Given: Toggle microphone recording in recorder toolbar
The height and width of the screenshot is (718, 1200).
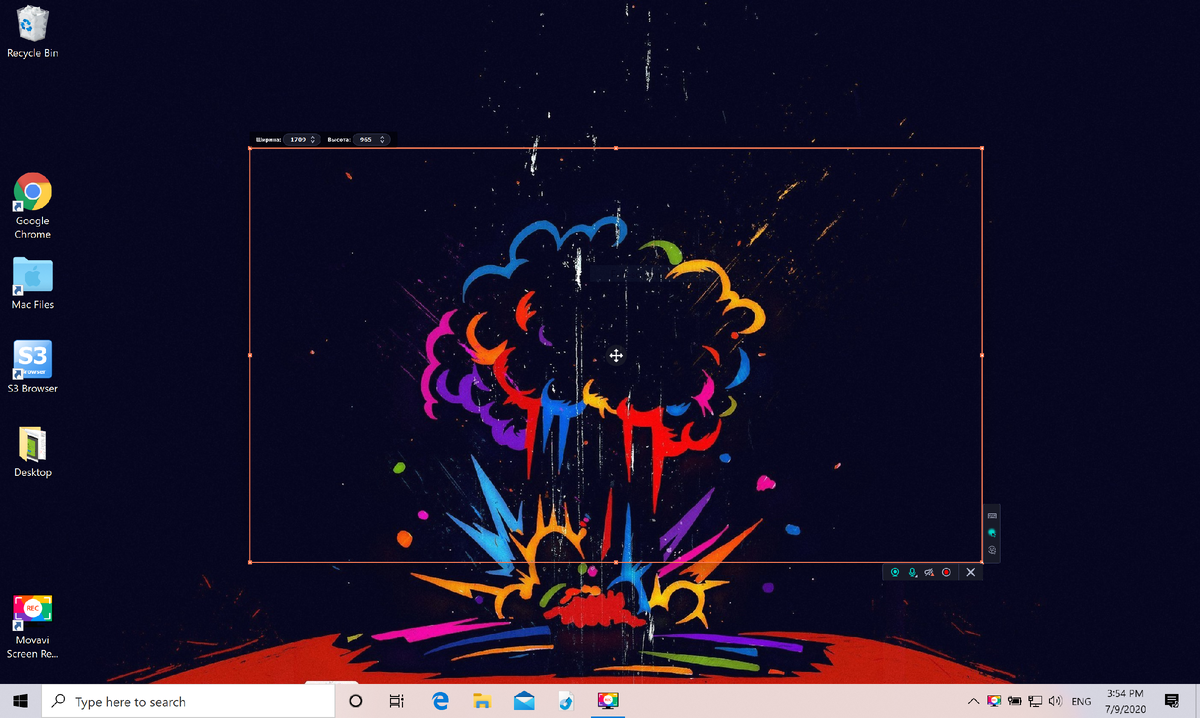Looking at the screenshot, I should coord(912,572).
